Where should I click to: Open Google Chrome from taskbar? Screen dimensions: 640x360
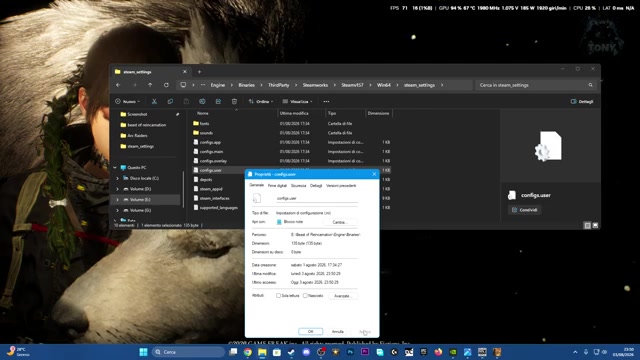(x=248, y=352)
